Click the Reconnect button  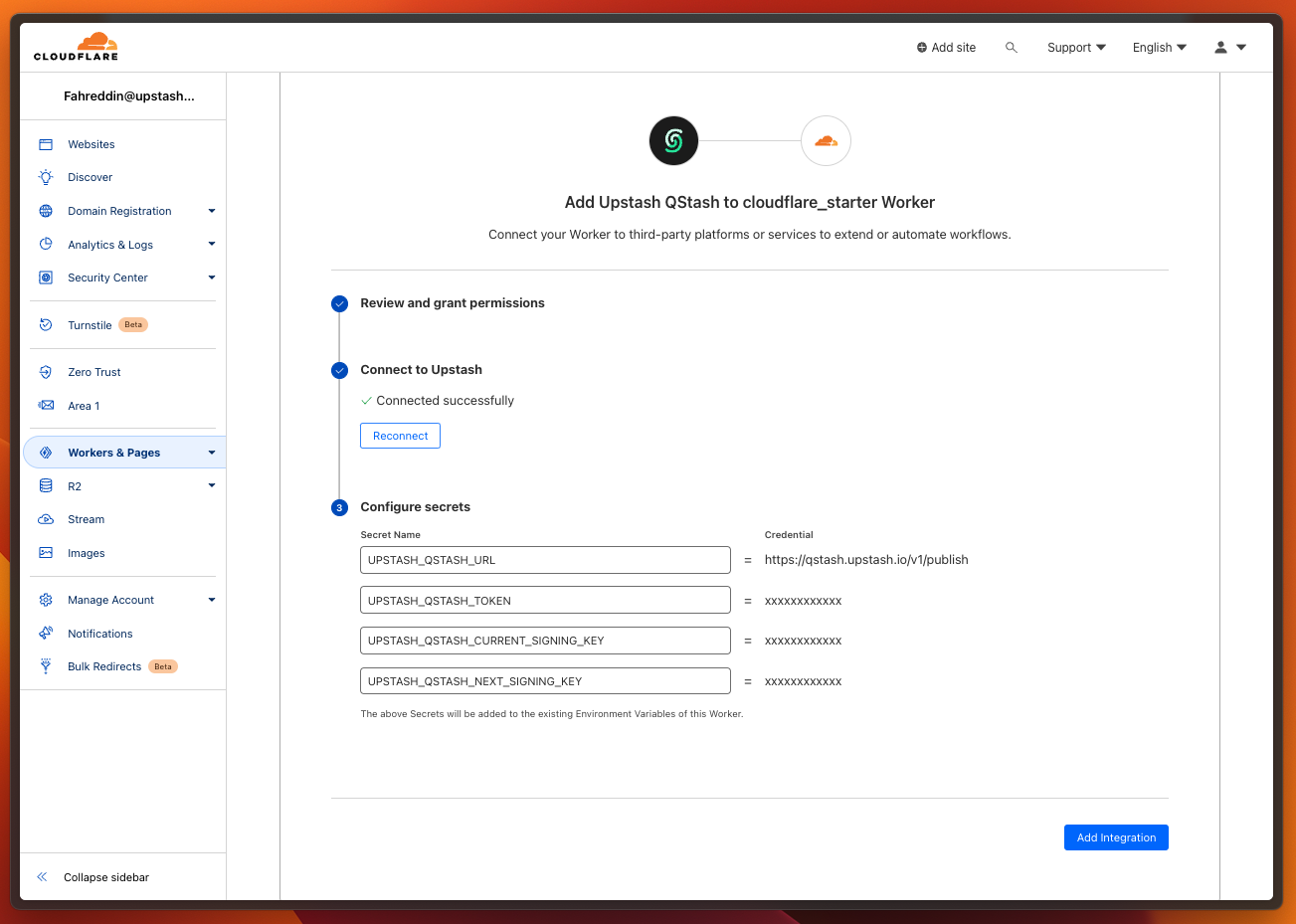click(x=400, y=436)
